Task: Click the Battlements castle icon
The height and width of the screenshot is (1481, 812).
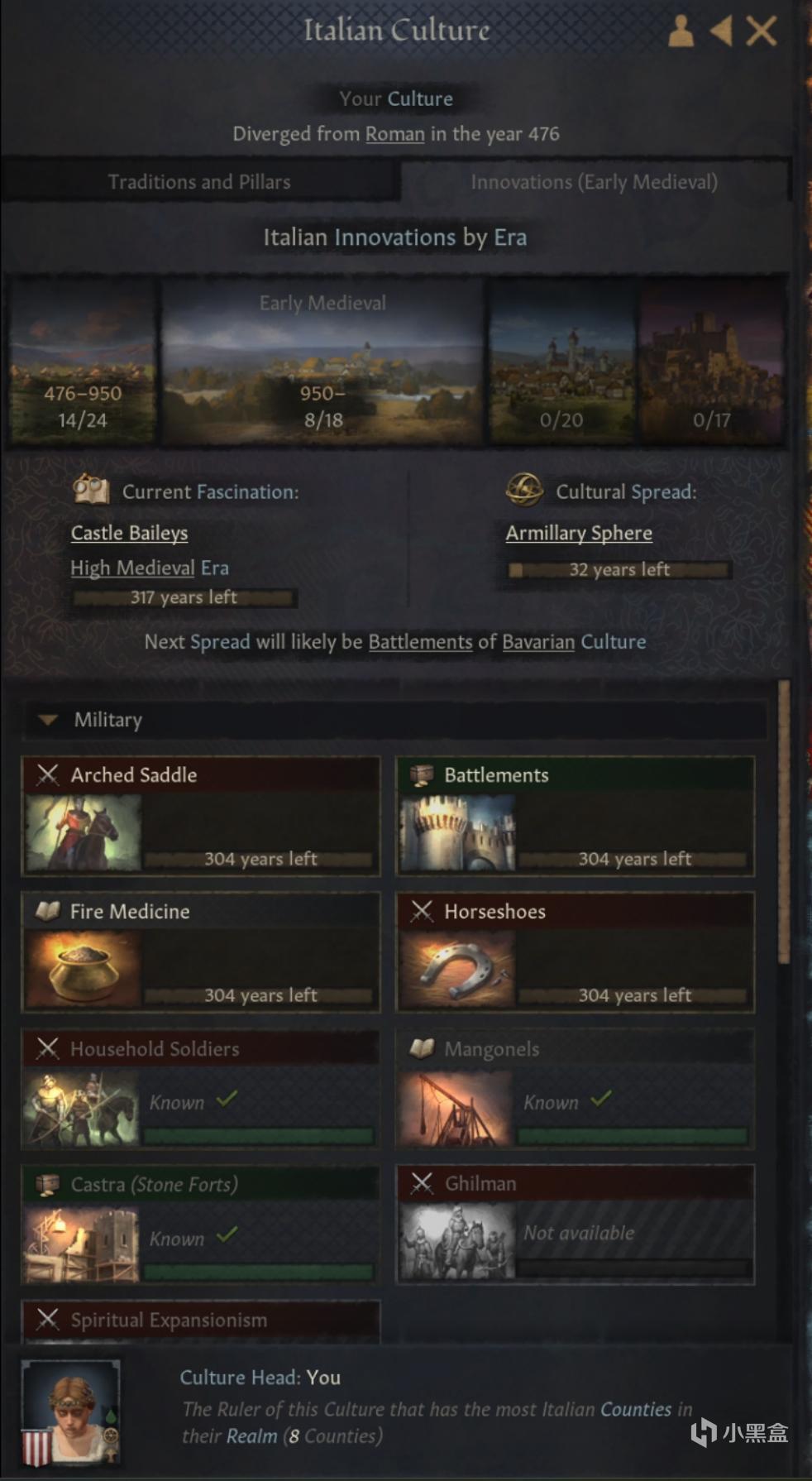Action: [457, 832]
